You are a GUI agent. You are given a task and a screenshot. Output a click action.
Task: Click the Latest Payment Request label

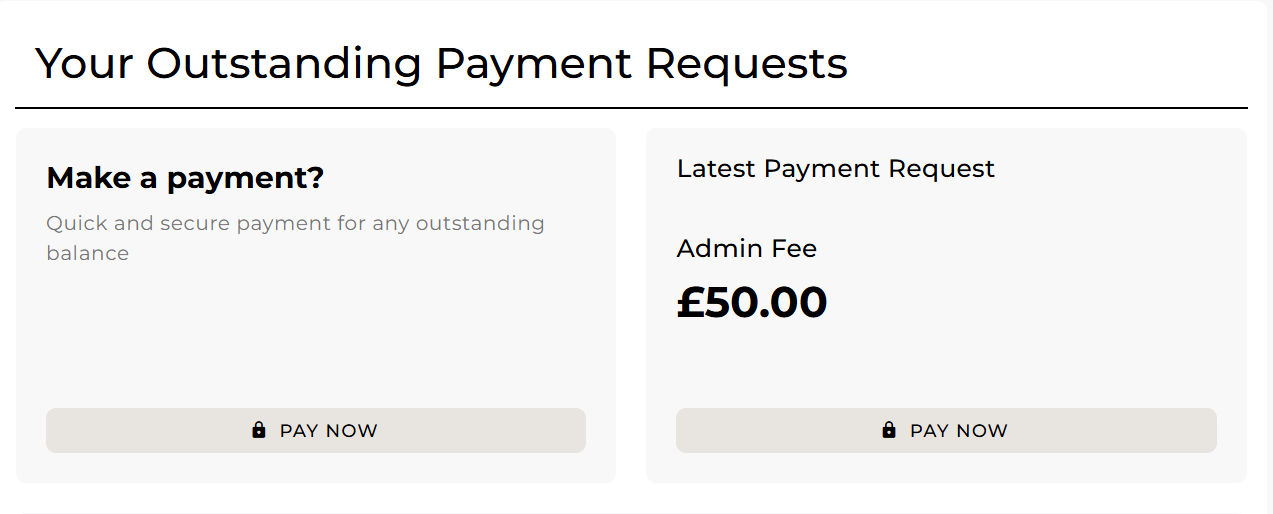835,168
